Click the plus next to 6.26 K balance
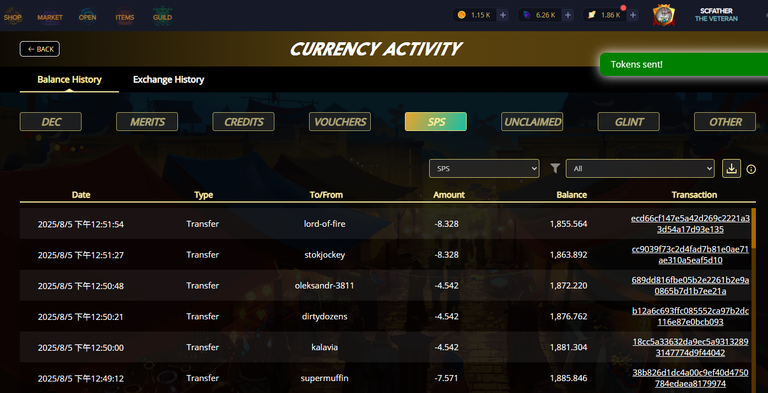This screenshot has width=768, height=393. (x=568, y=15)
